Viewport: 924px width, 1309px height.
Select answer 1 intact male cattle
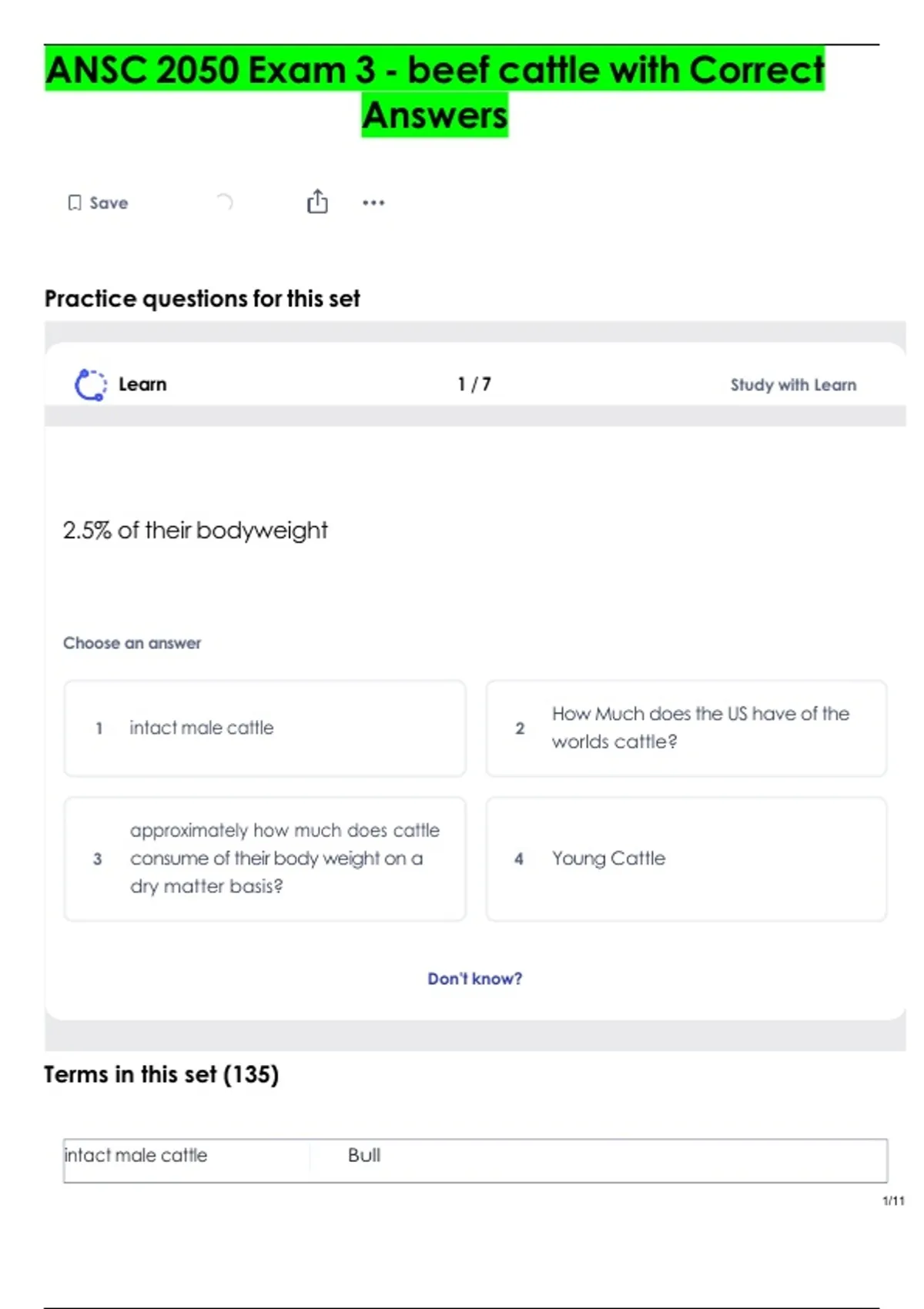click(265, 728)
